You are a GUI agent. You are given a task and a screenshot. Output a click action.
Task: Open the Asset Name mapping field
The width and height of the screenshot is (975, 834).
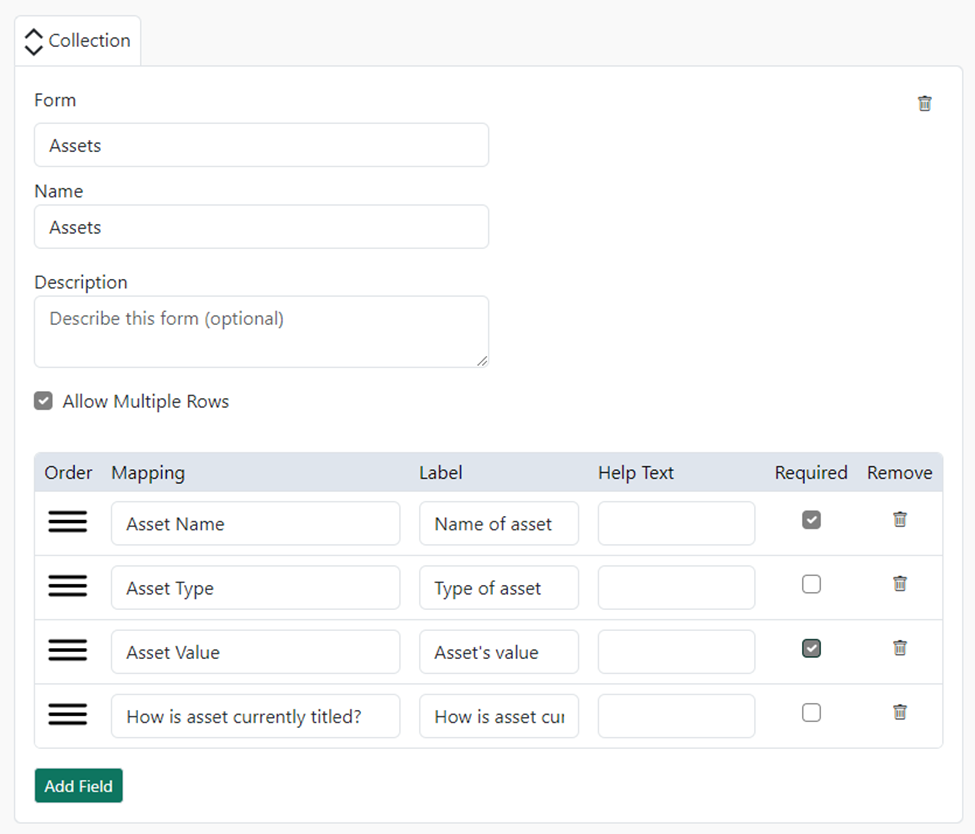tap(256, 524)
